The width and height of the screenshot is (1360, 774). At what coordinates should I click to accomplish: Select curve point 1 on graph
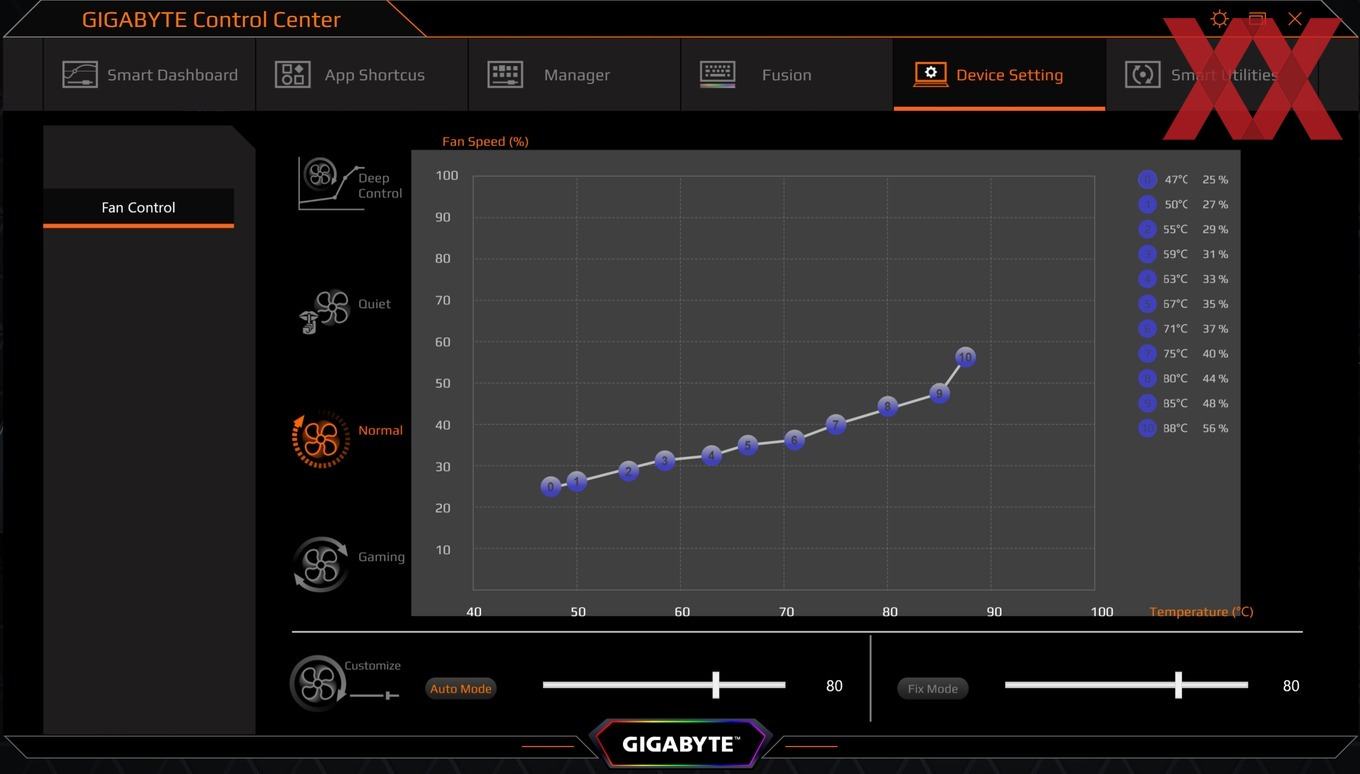coord(577,482)
